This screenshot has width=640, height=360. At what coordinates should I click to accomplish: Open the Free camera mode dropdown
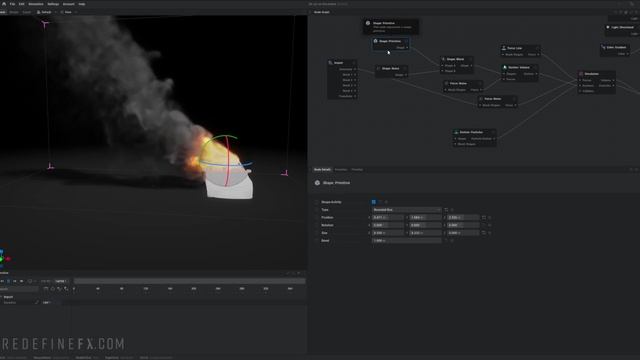(x=69, y=12)
